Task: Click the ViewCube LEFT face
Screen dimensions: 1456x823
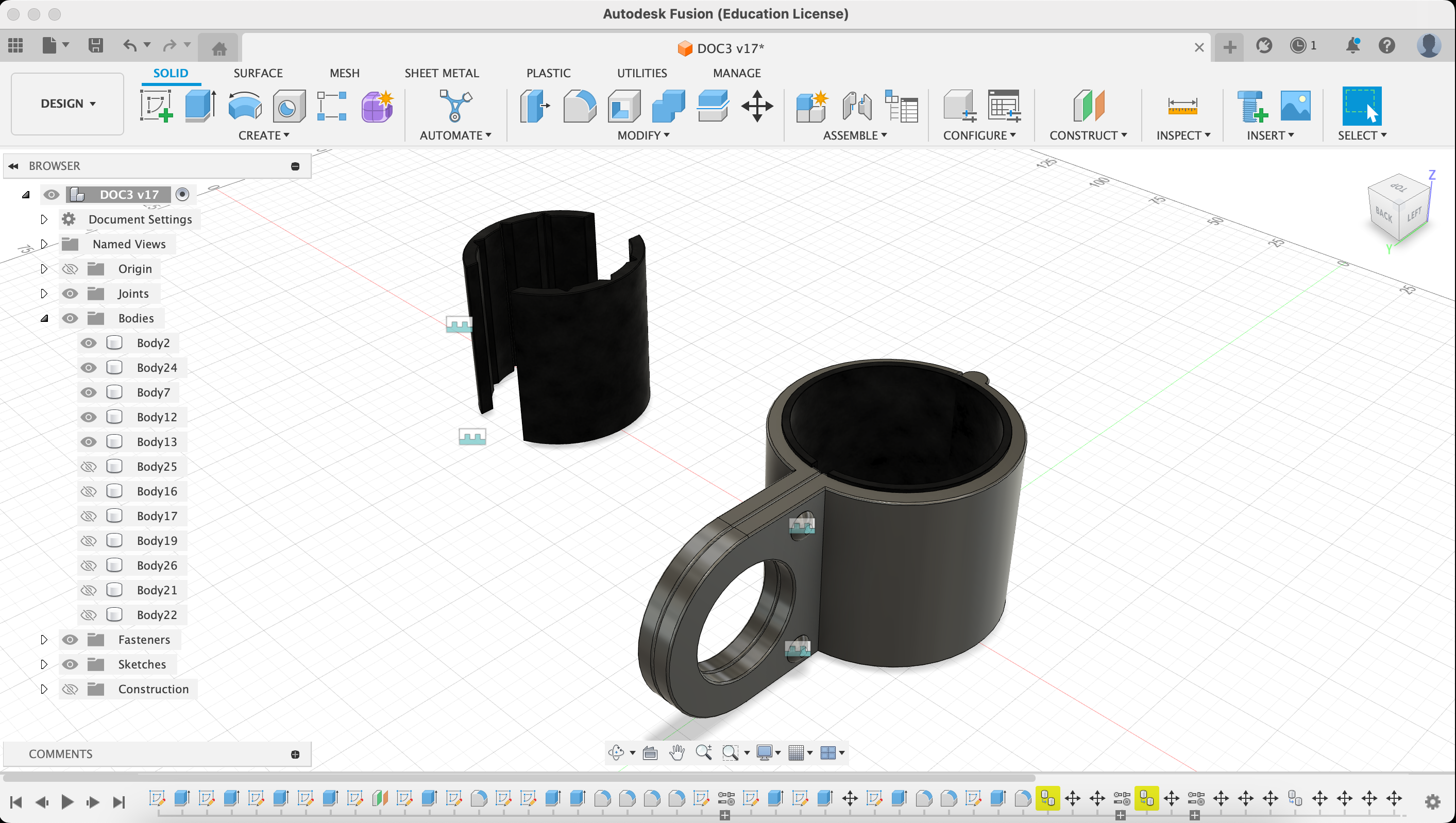Action: pos(1414,215)
